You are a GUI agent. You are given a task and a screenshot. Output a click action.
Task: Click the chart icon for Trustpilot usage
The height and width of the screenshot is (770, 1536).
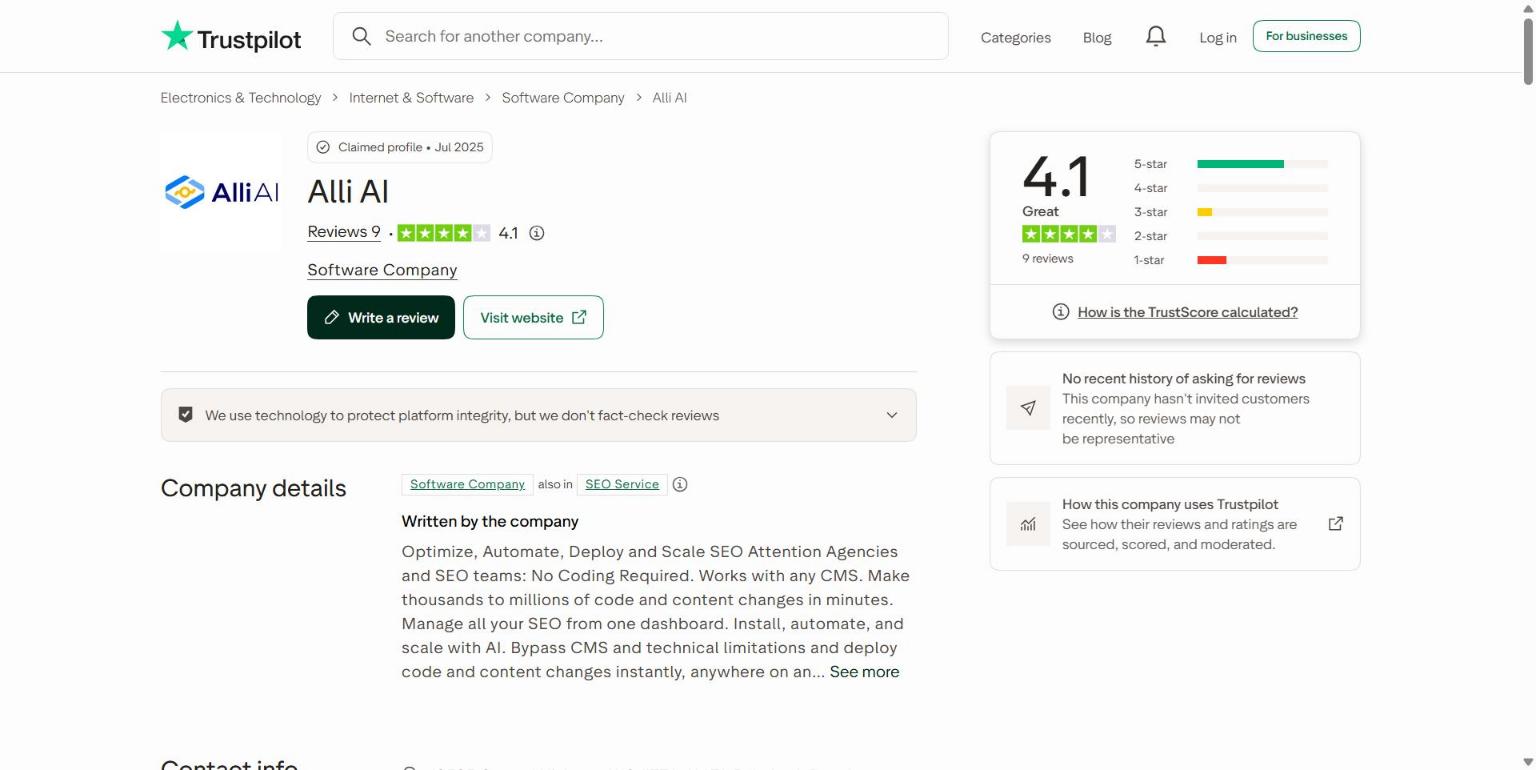click(1028, 524)
